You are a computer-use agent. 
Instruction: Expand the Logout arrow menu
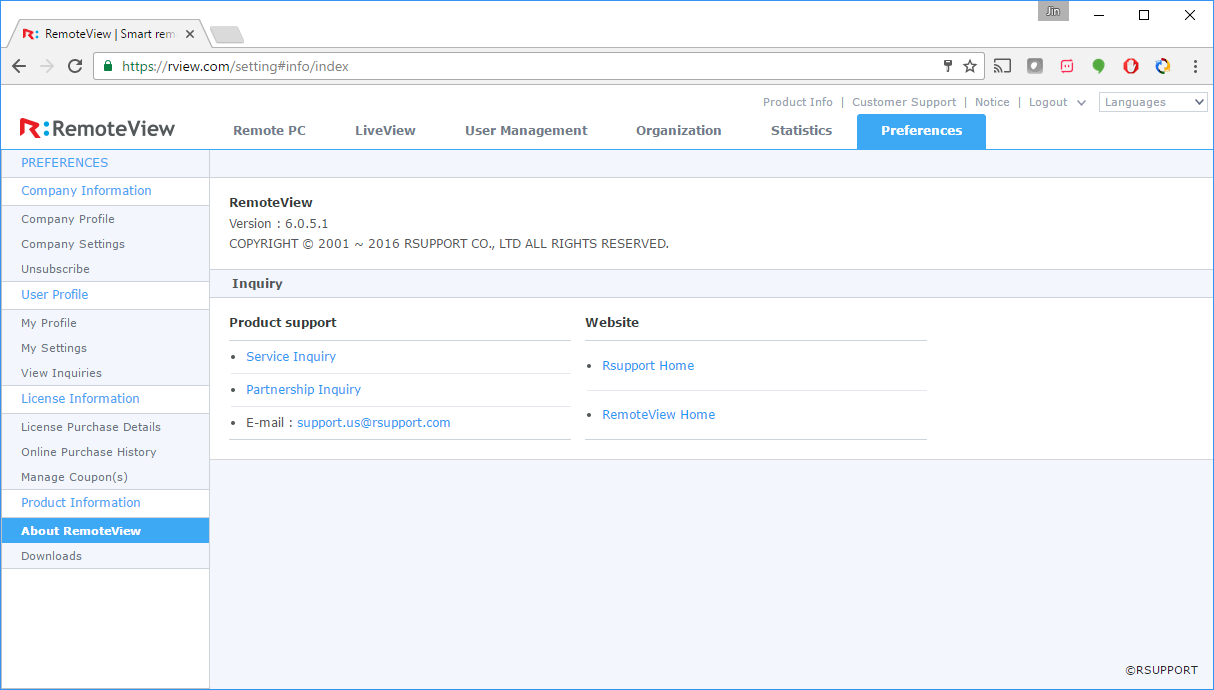tap(1081, 102)
